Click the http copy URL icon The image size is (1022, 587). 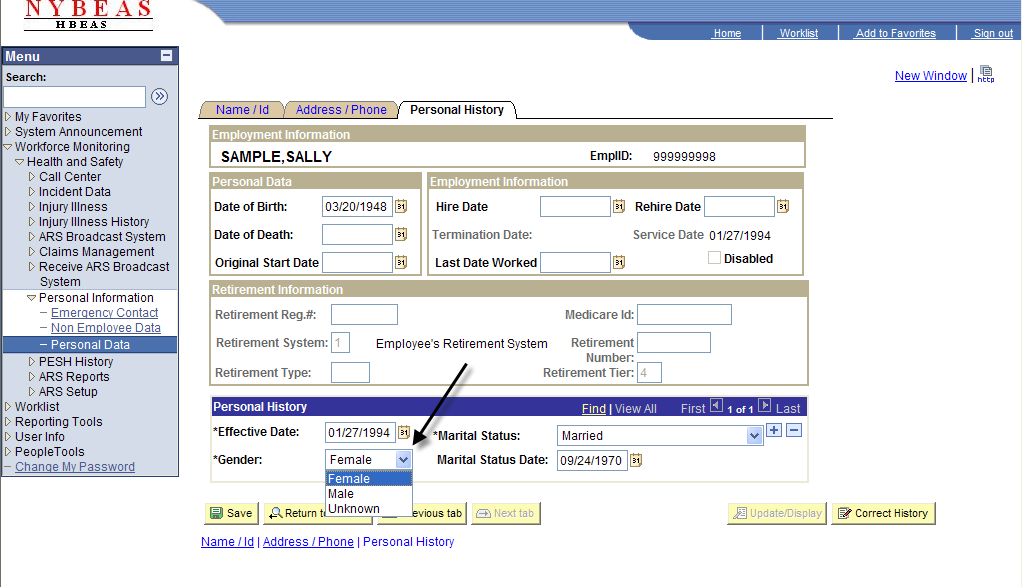[x=986, y=74]
